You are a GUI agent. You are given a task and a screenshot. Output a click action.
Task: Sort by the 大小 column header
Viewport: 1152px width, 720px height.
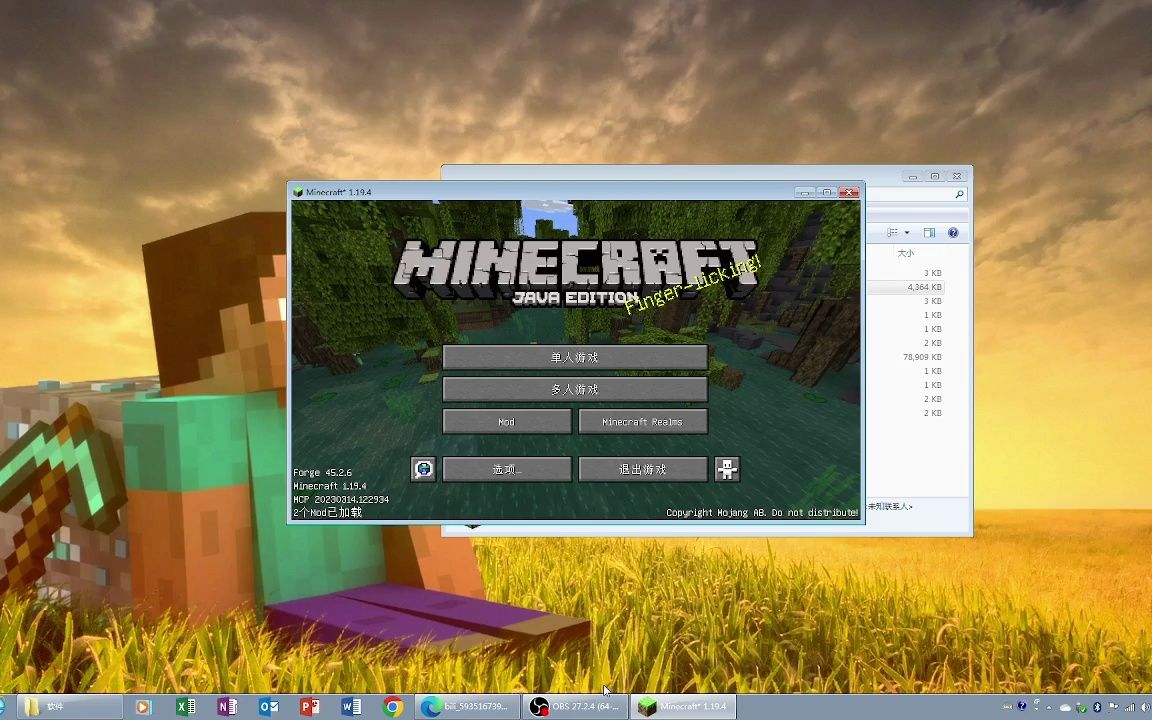tap(906, 253)
